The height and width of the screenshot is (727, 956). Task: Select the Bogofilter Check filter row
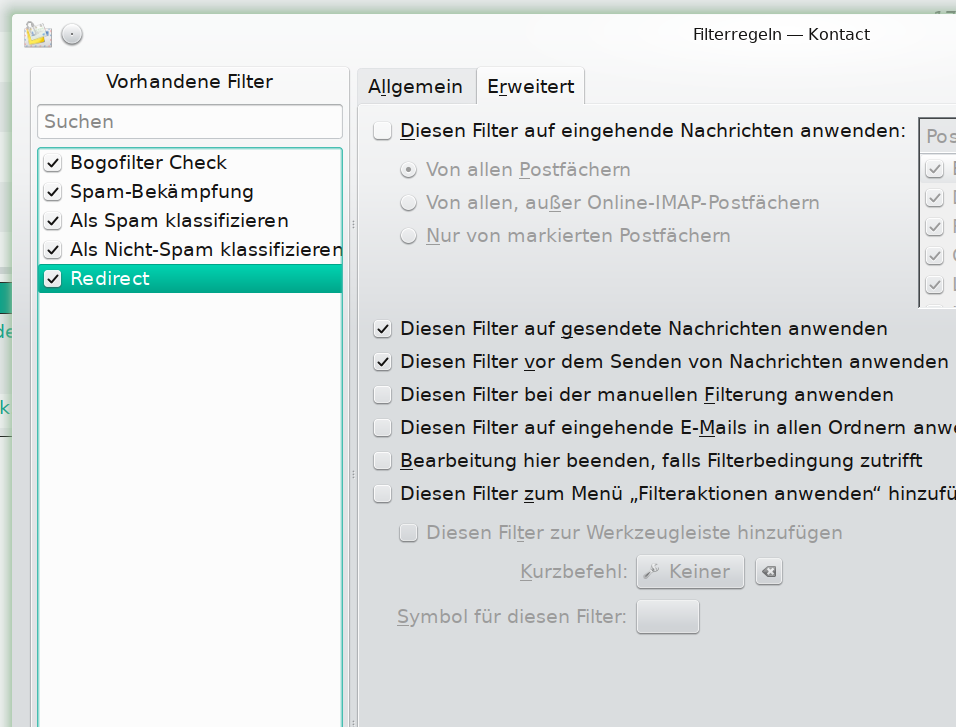click(x=190, y=163)
